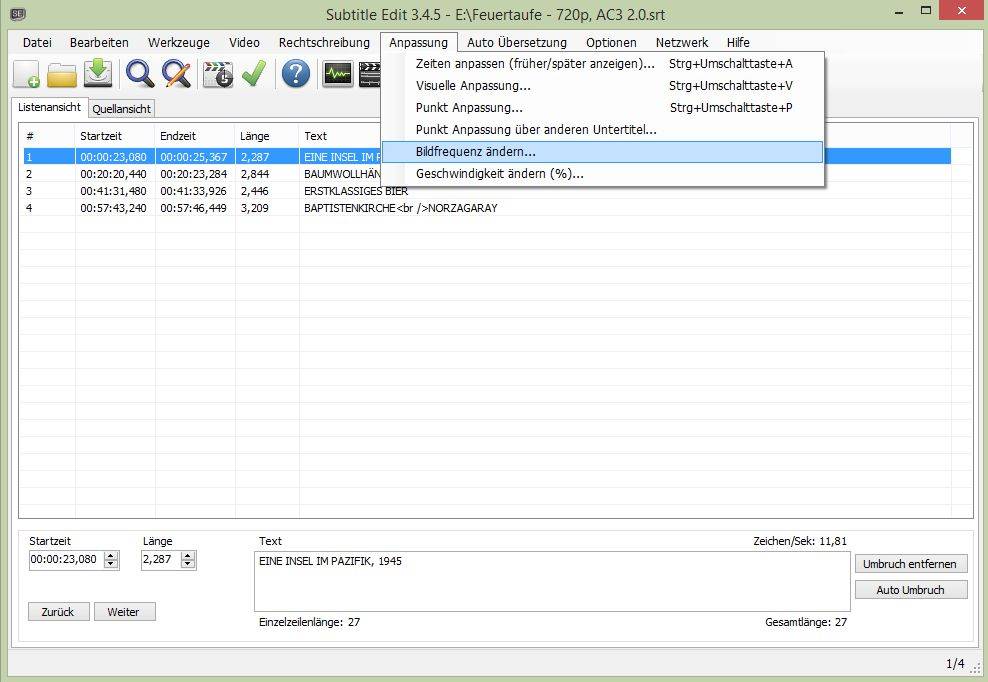Image resolution: width=988 pixels, height=682 pixels.
Task: Click the Gesamtlänge: 27 label
Action: point(806,622)
